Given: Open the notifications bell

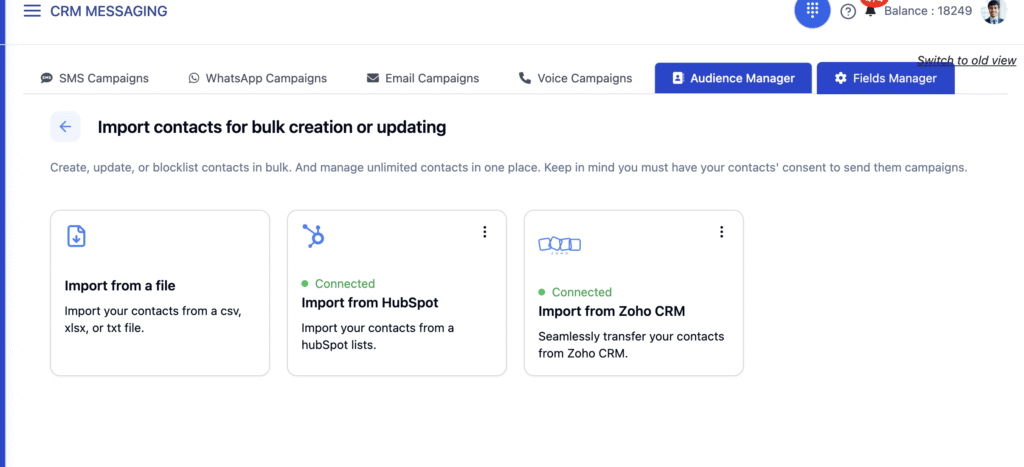Looking at the screenshot, I should coord(870,11).
